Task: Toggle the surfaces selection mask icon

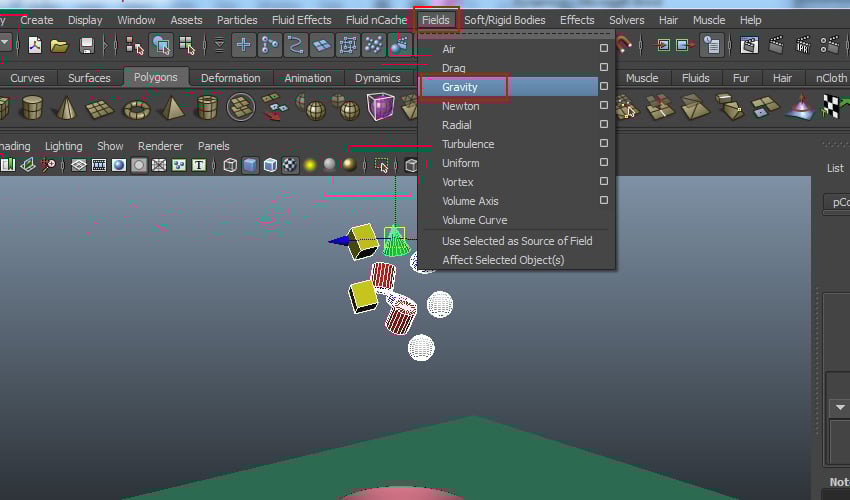Action: [x=321, y=45]
